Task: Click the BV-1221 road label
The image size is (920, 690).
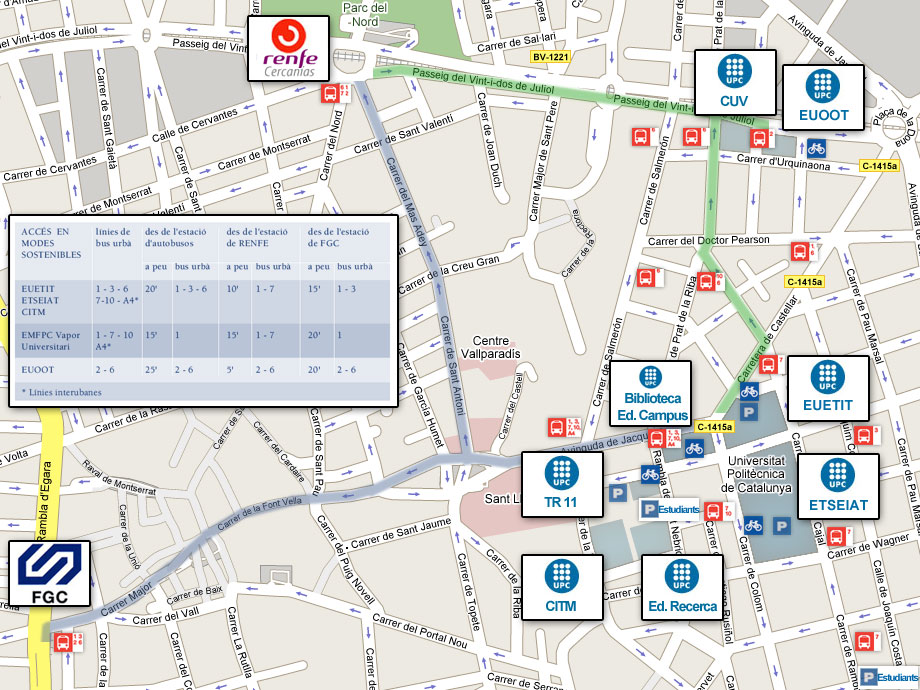Action: [550, 58]
